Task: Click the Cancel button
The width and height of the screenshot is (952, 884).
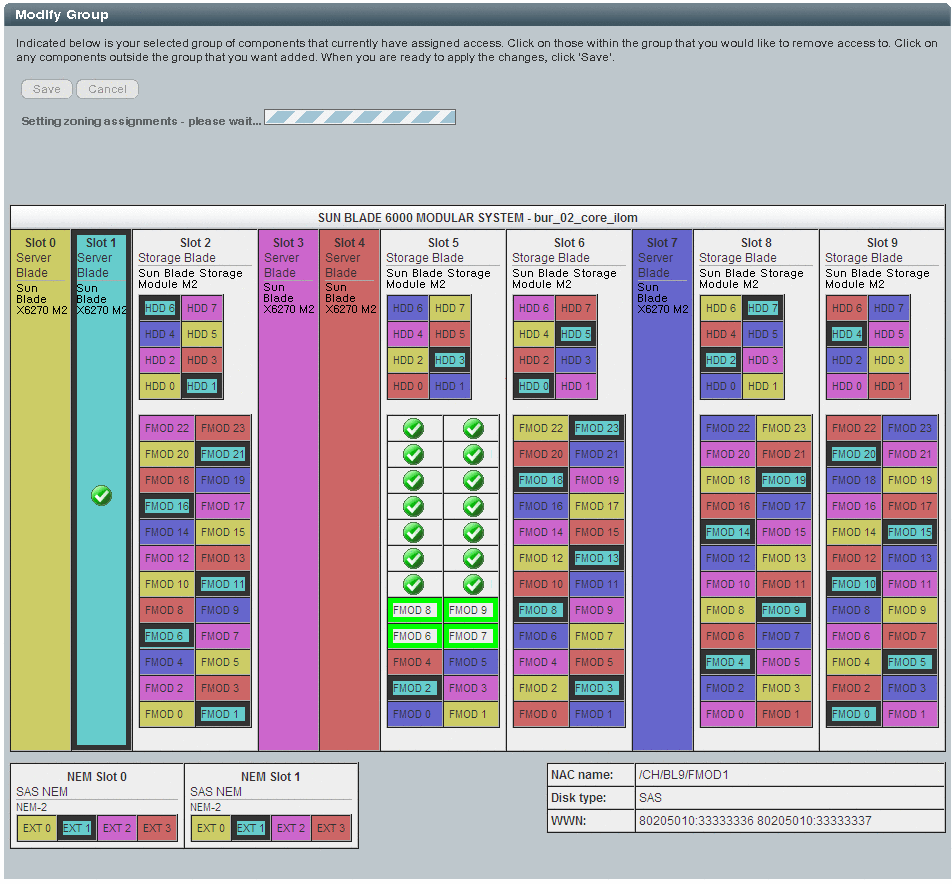Action: click(x=107, y=89)
